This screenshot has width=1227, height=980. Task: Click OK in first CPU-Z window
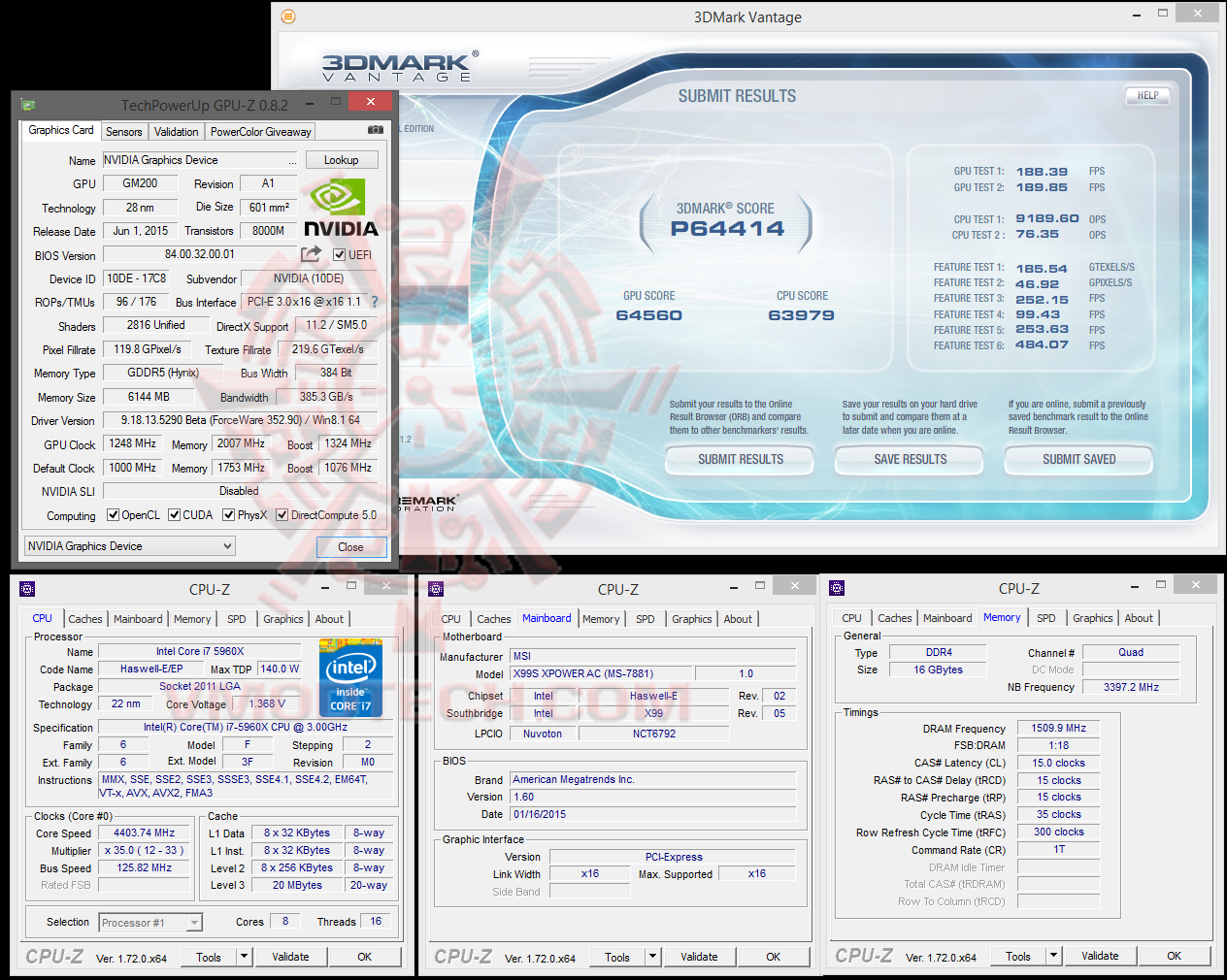[x=364, y=957]
